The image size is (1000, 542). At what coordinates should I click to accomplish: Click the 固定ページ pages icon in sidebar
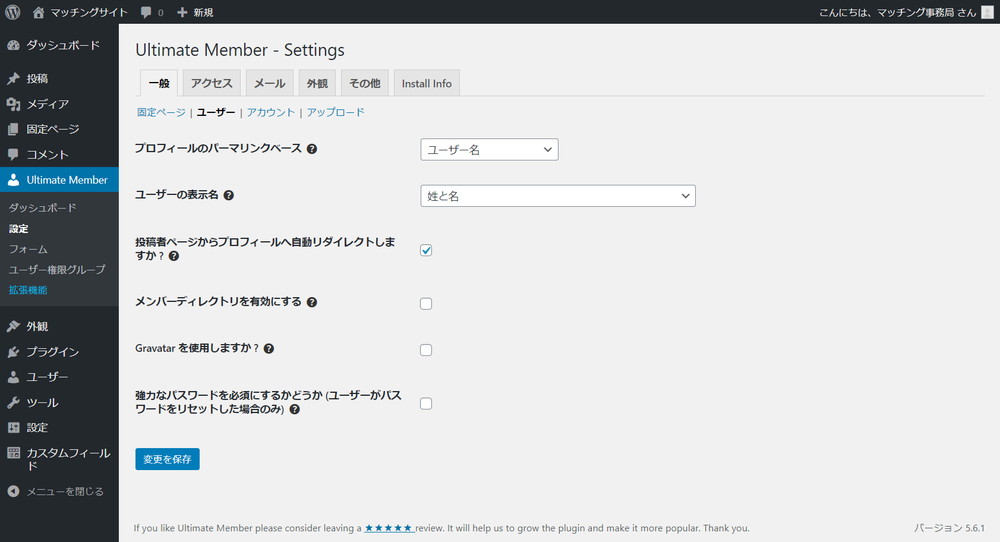[x=13, y=129]
